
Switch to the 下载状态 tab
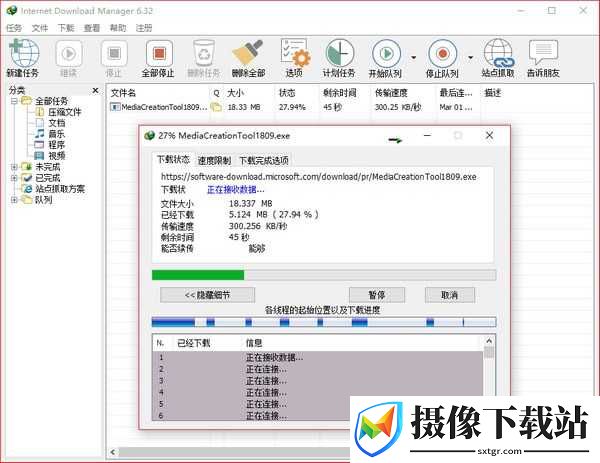[173, 160]
